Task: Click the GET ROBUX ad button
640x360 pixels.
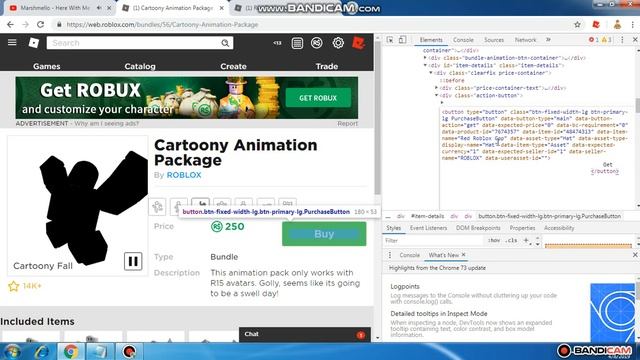Action: pyautogui.click(x=318, y=98)
